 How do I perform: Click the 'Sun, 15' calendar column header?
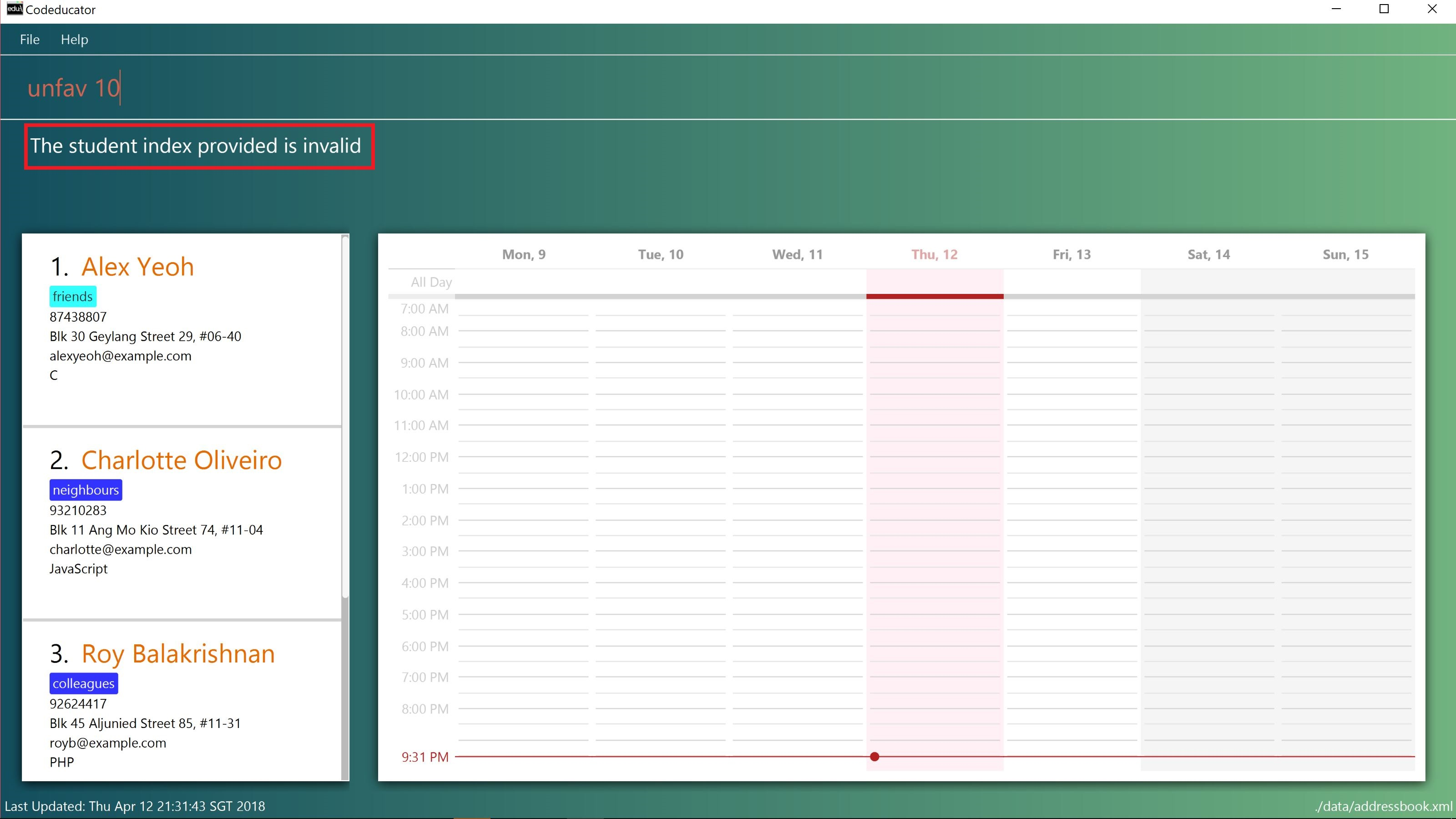[1345, 254]
